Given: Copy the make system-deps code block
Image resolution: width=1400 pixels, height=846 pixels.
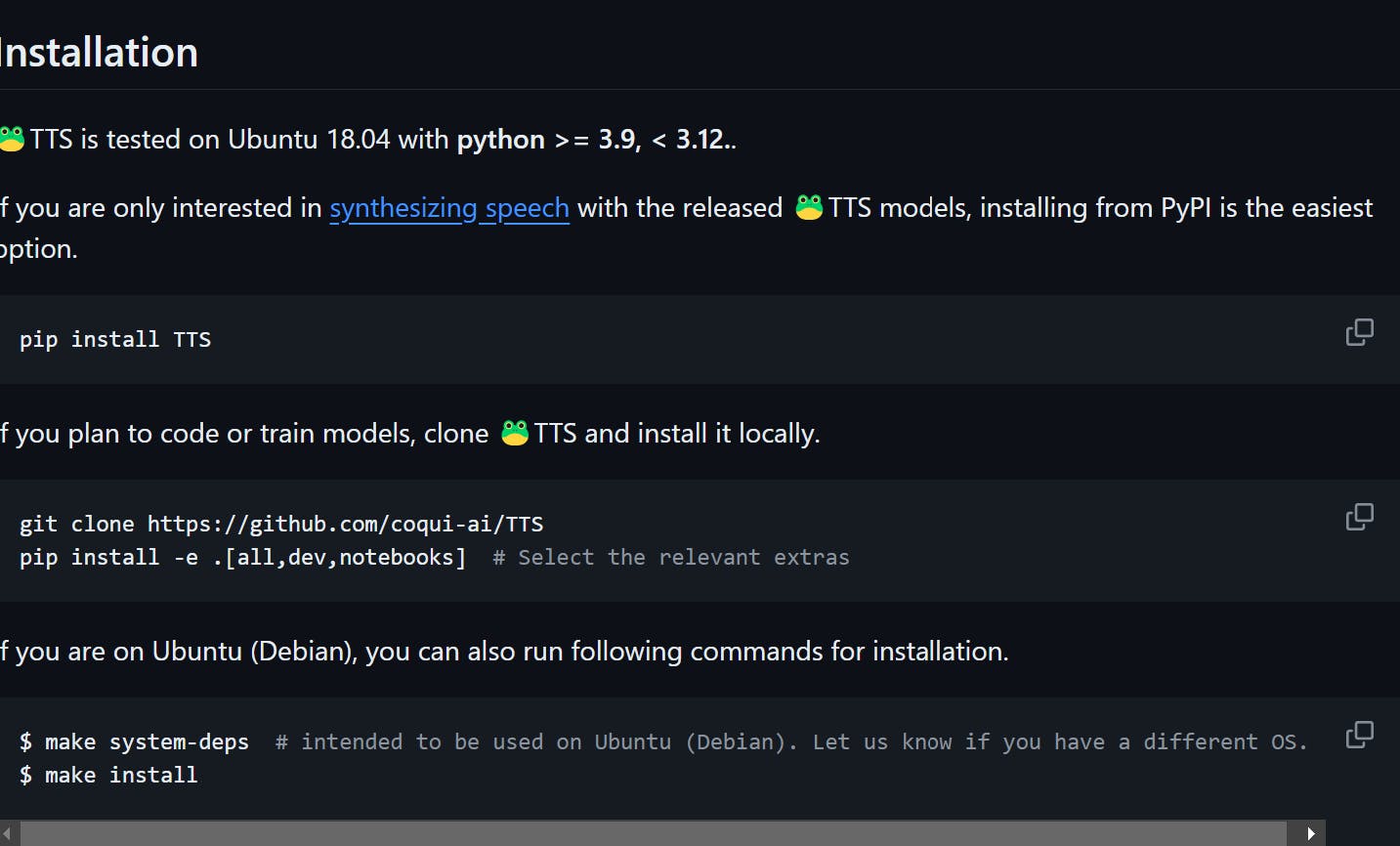Looking at the screenshot, I should [1359, 735].
